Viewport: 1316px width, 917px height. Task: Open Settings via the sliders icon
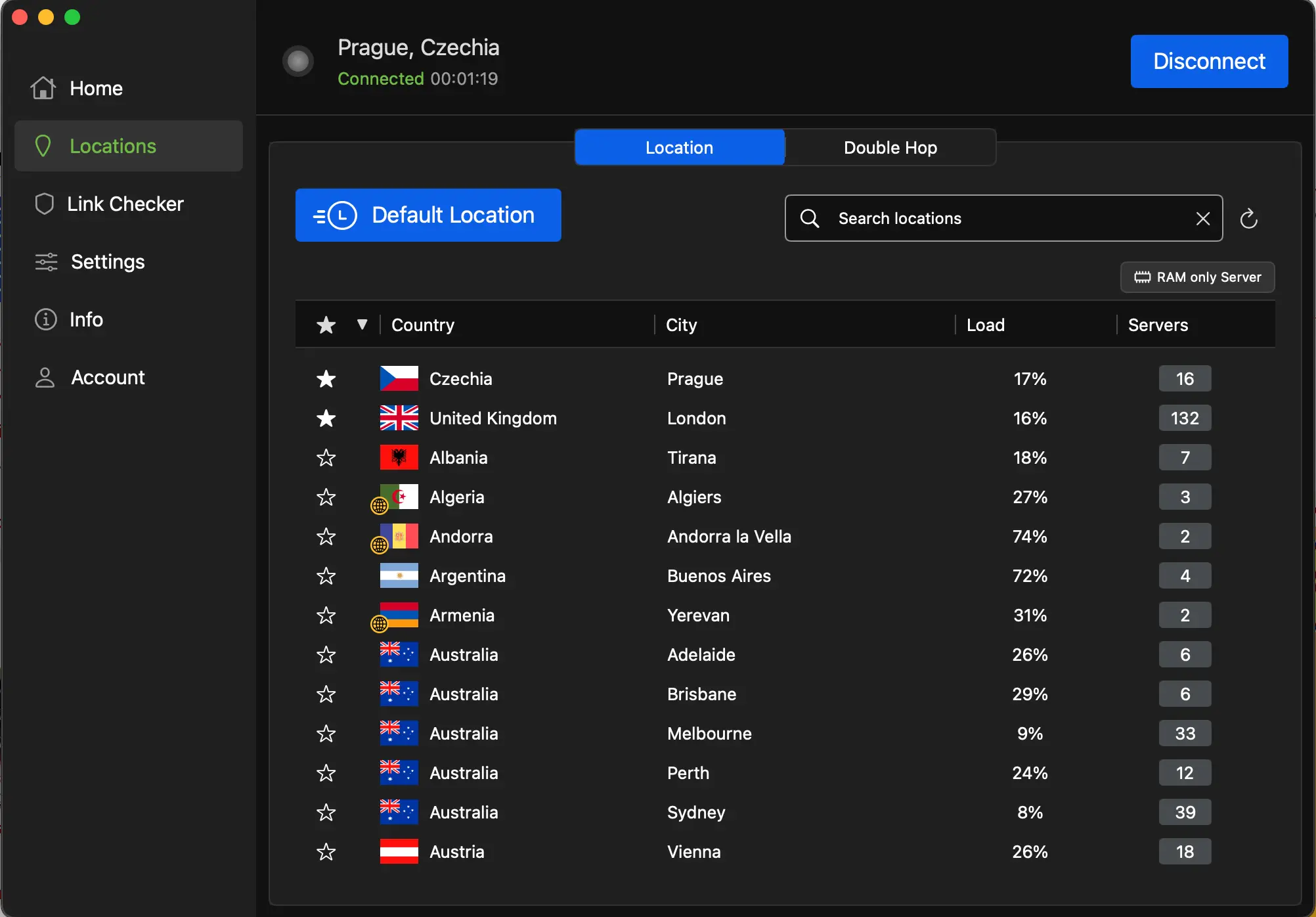43,261
